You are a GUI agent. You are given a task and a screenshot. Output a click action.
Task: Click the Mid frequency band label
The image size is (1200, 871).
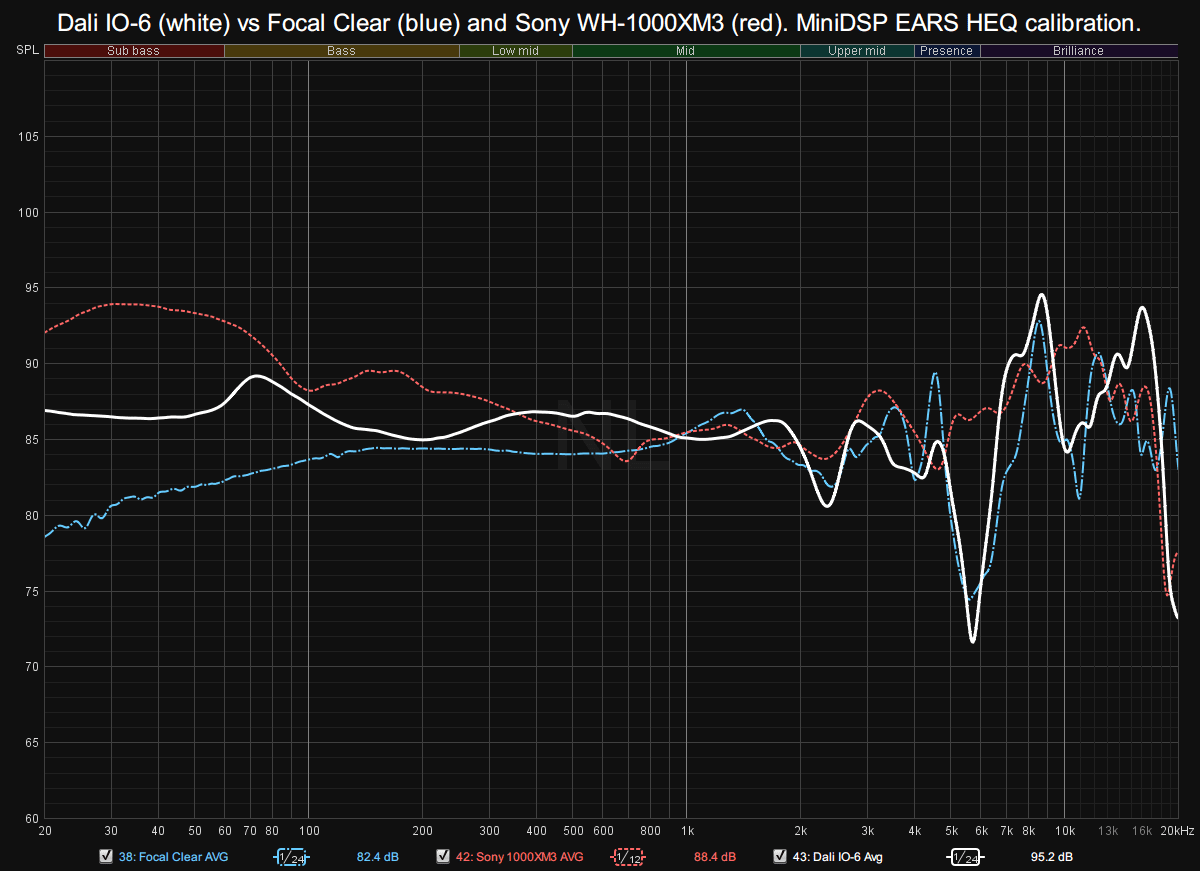click(x=686, y=51)
